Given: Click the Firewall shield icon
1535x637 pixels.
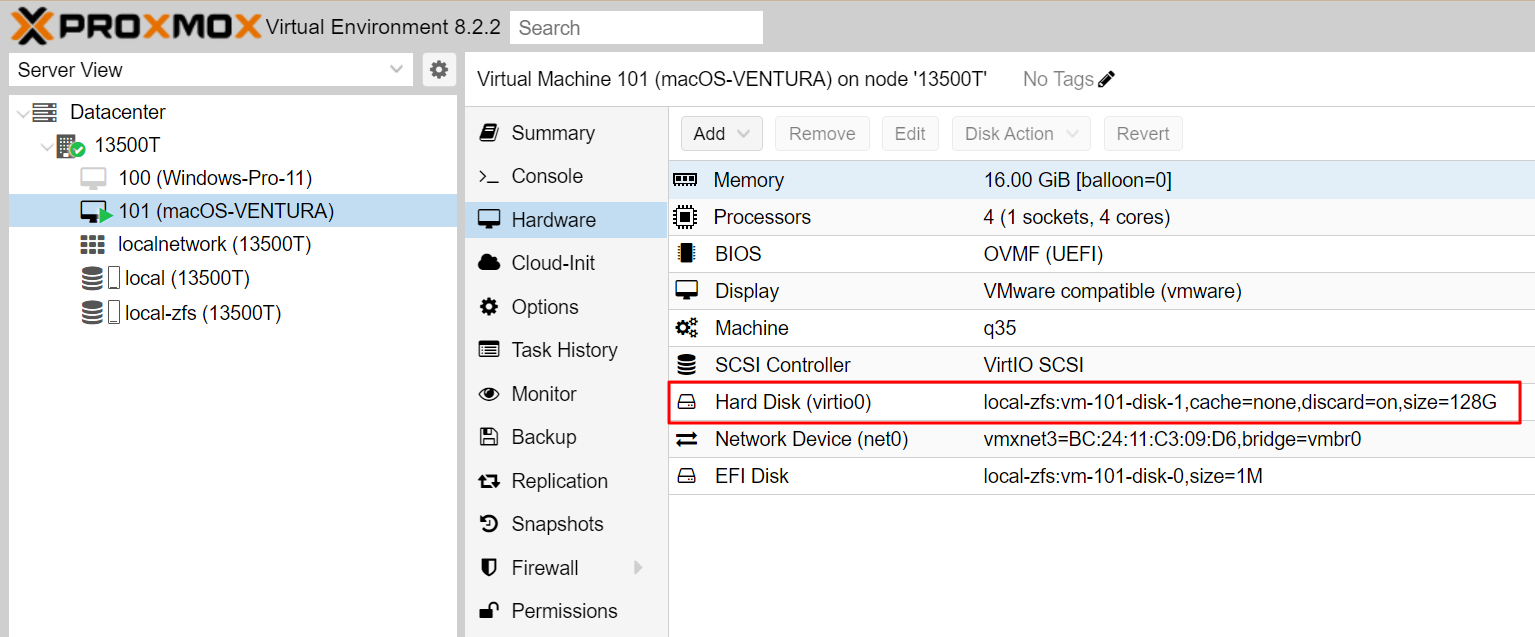Looking at the screenshot, I should pos(489,568).
